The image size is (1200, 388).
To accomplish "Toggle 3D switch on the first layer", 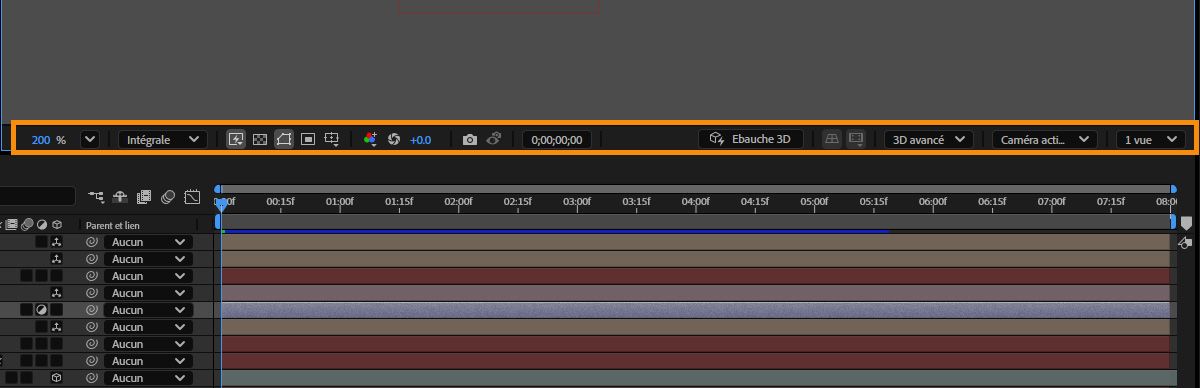I will (57, 242).
